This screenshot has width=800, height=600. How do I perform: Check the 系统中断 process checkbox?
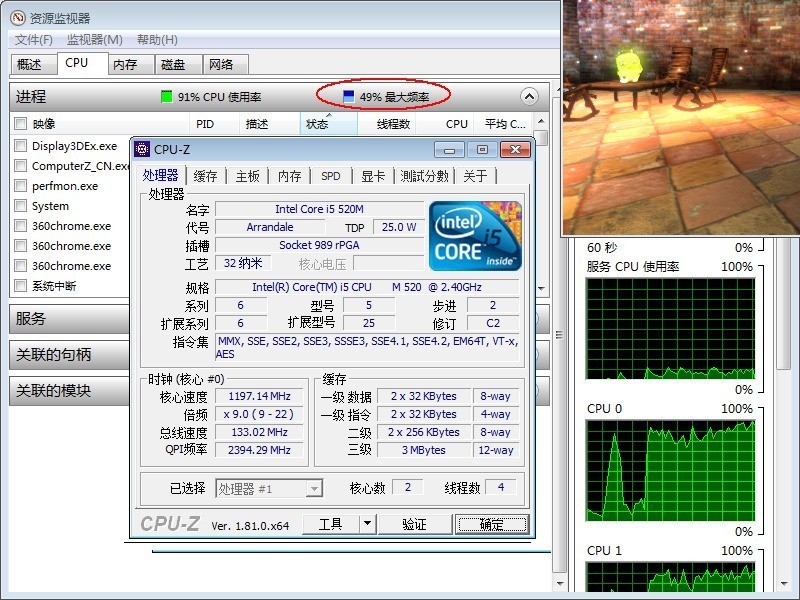21,285
